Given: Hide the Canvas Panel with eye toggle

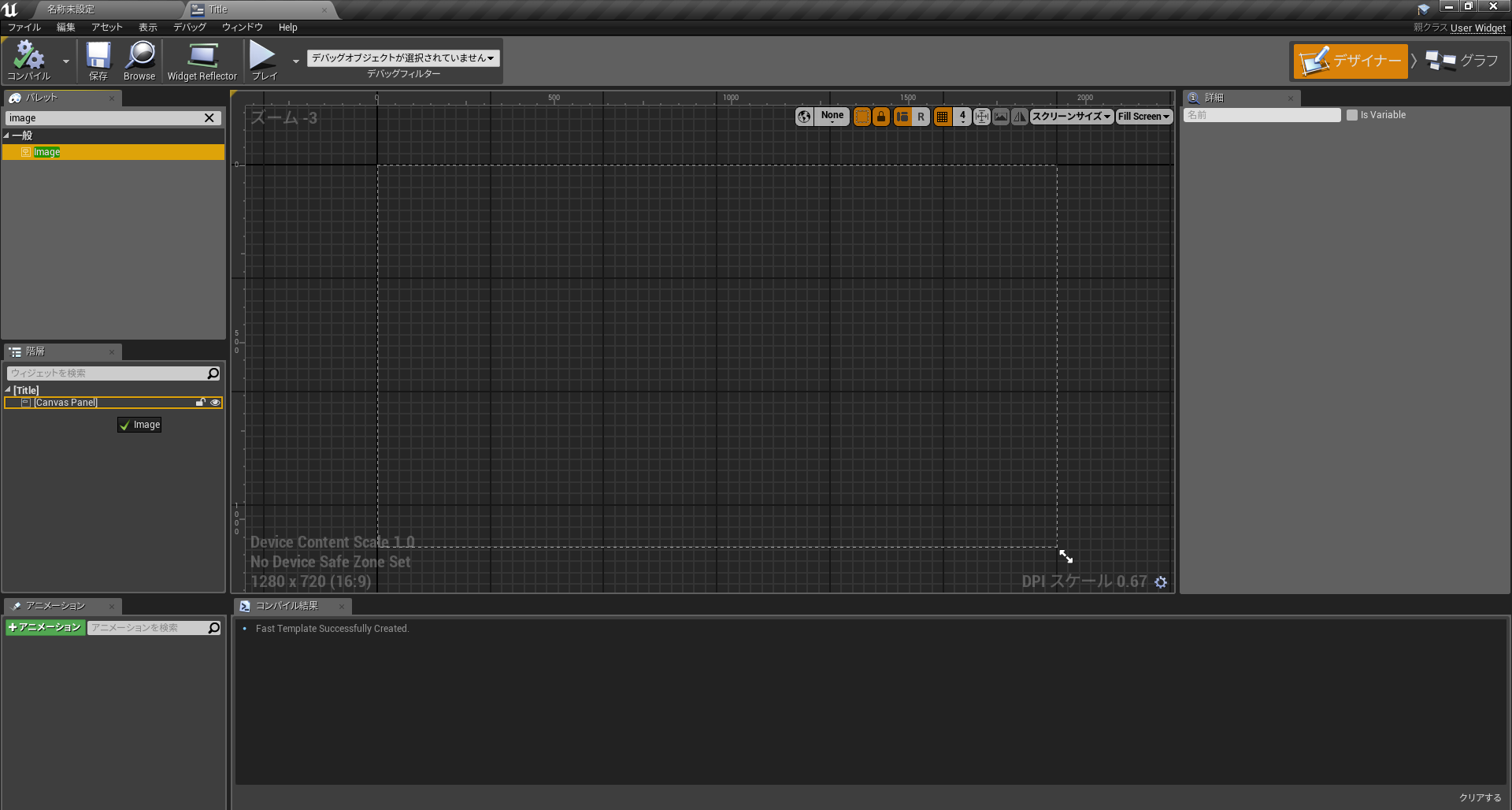Looking at the screenshot, I should click(x=214, y=402).
